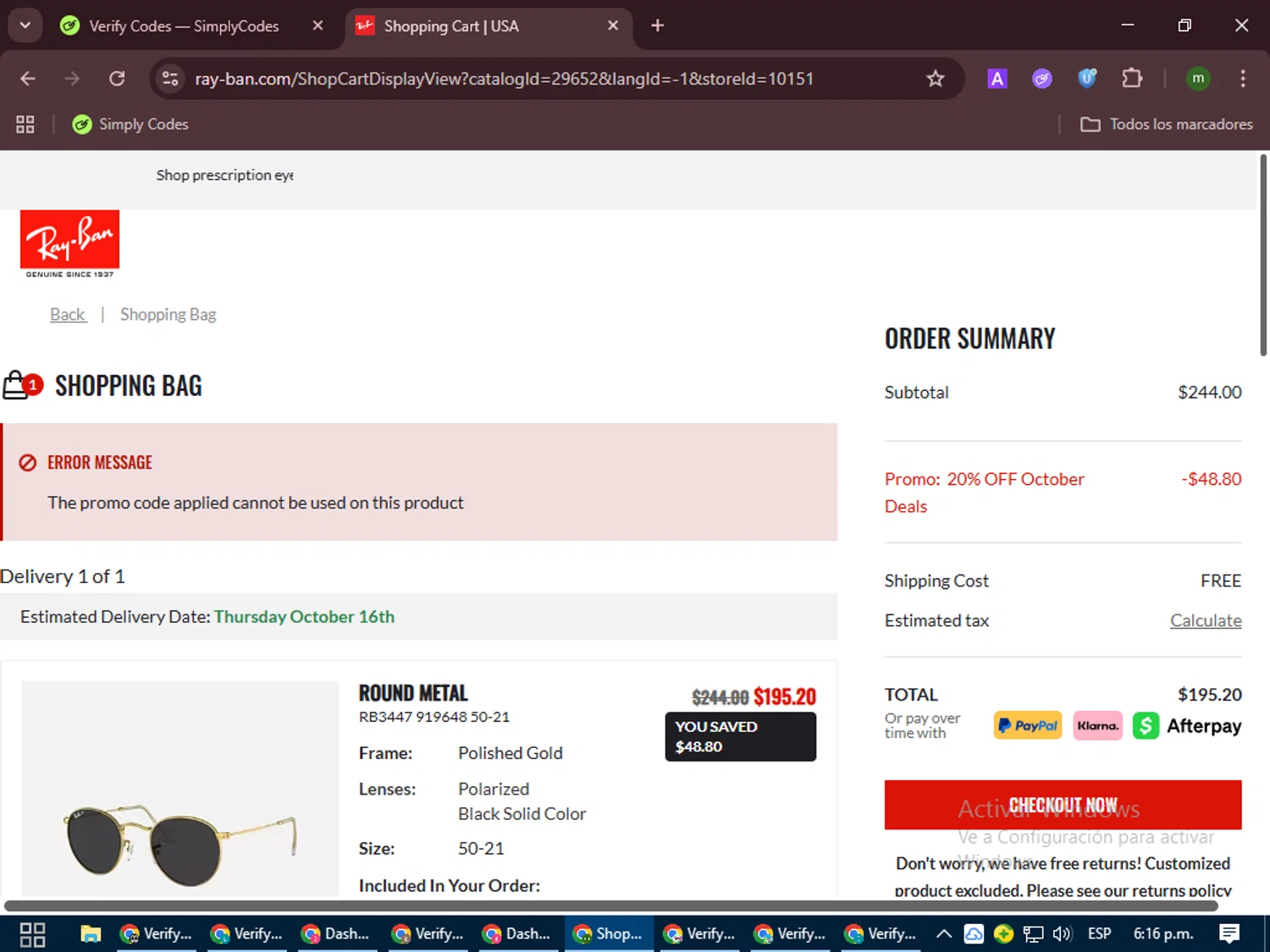
Task: Click the CHECKOUT NOW button
Action: 1063,805
